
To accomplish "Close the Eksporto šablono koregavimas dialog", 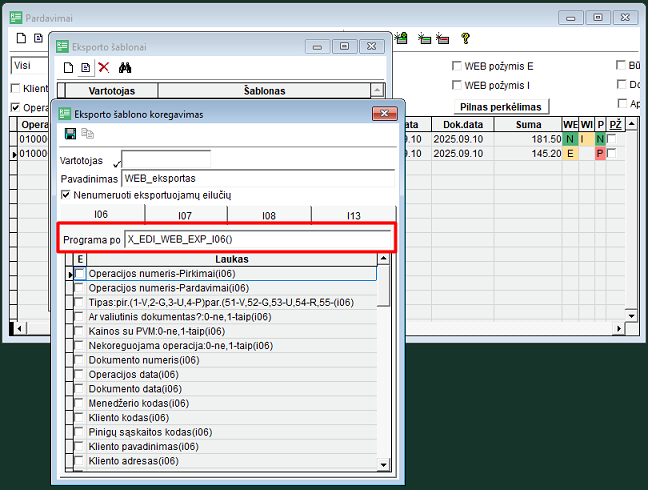I will pos(384,113).
